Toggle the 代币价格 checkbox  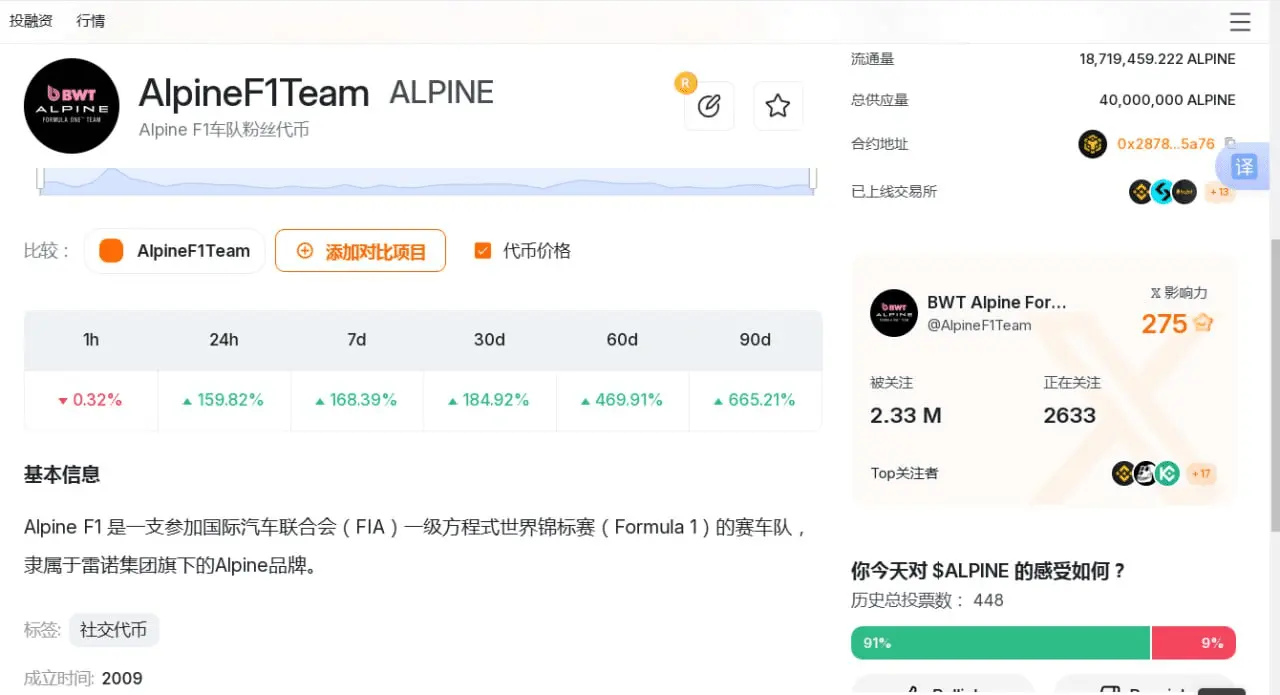coord(483,251)
